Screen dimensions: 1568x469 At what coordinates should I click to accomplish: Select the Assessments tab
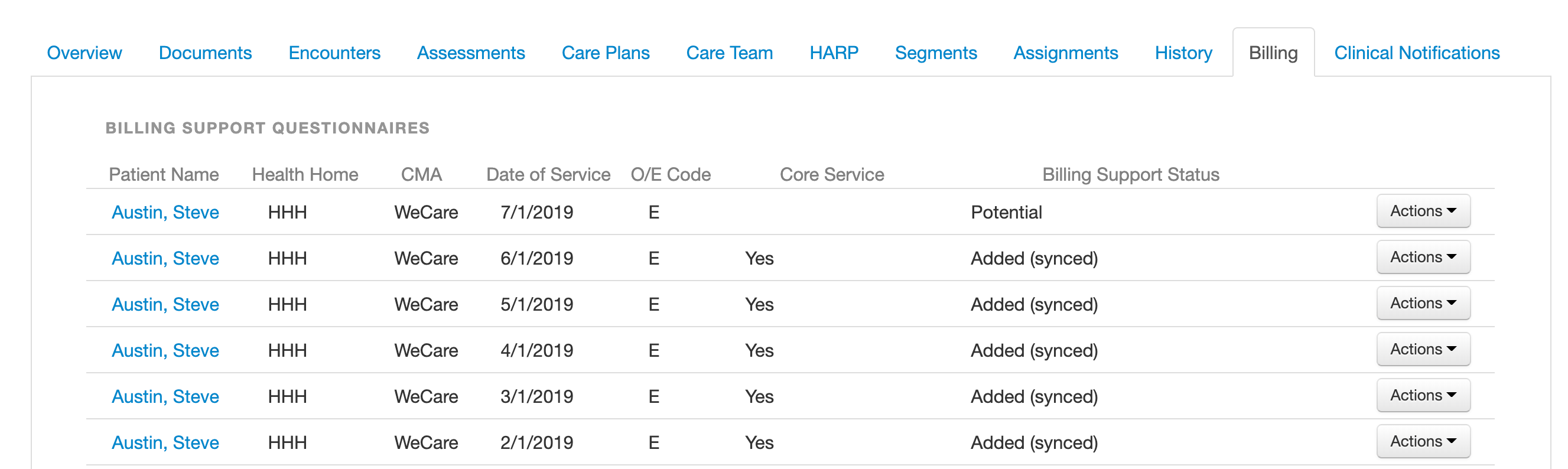click(x=470, y=53)
